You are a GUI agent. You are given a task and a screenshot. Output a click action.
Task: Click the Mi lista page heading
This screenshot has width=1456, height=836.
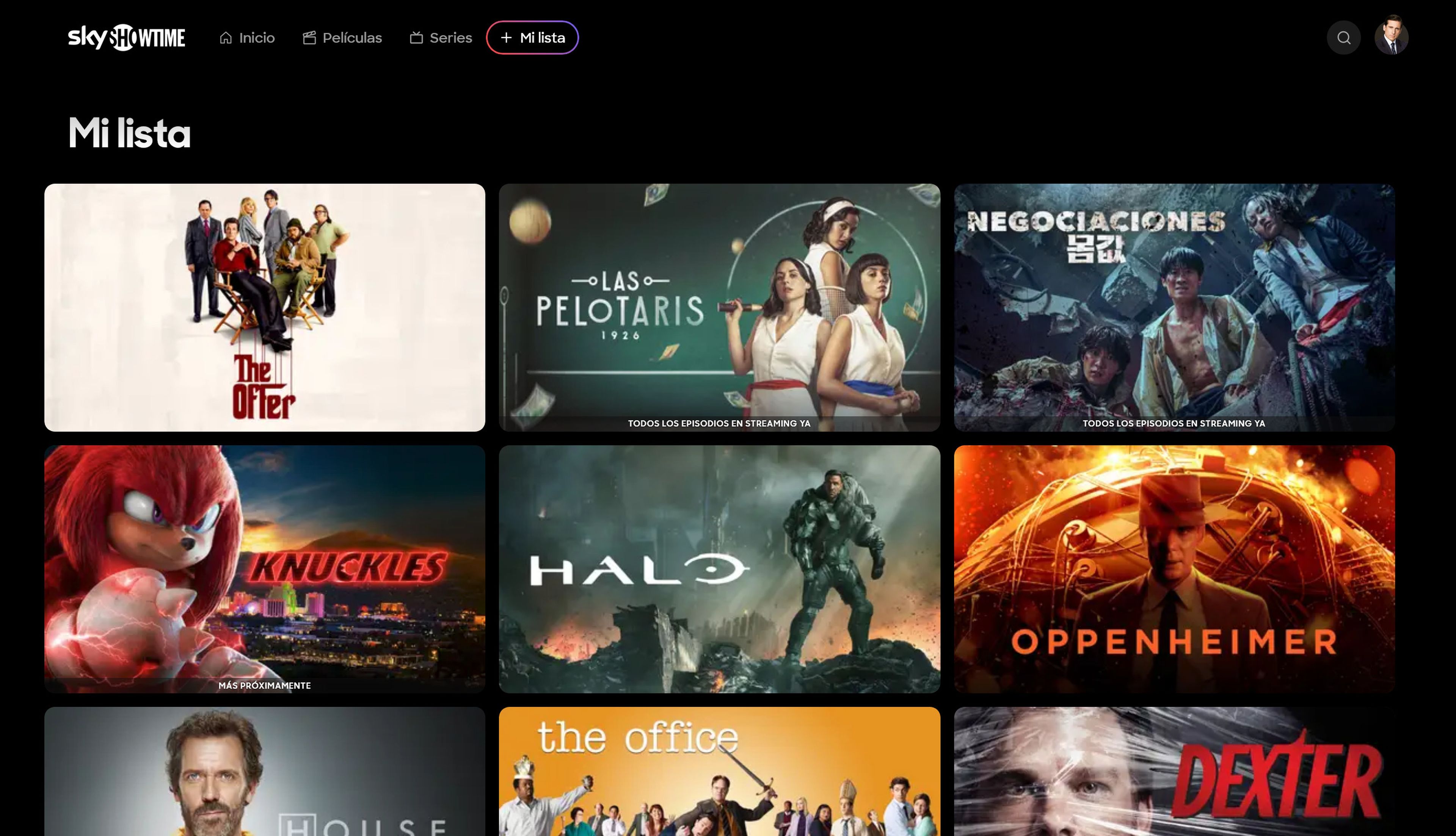129,133
